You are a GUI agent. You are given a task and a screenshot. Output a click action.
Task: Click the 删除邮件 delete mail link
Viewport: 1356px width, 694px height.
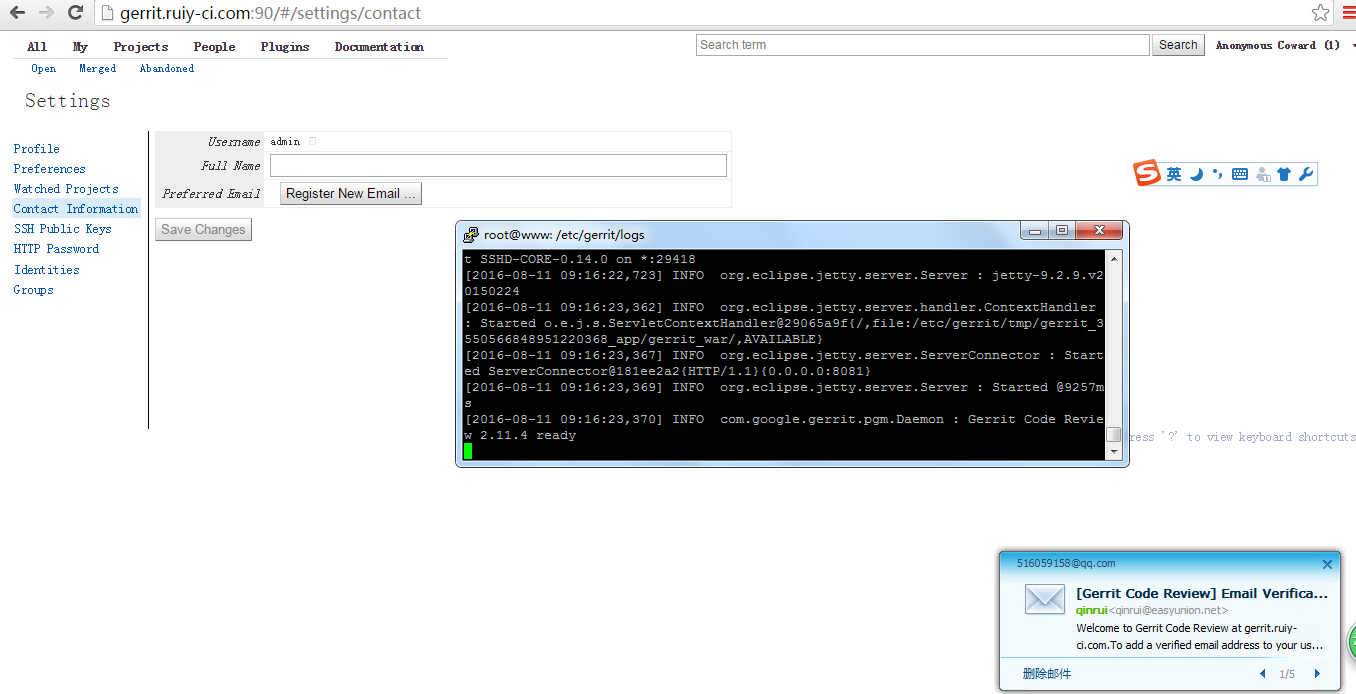click(1046, 674)
